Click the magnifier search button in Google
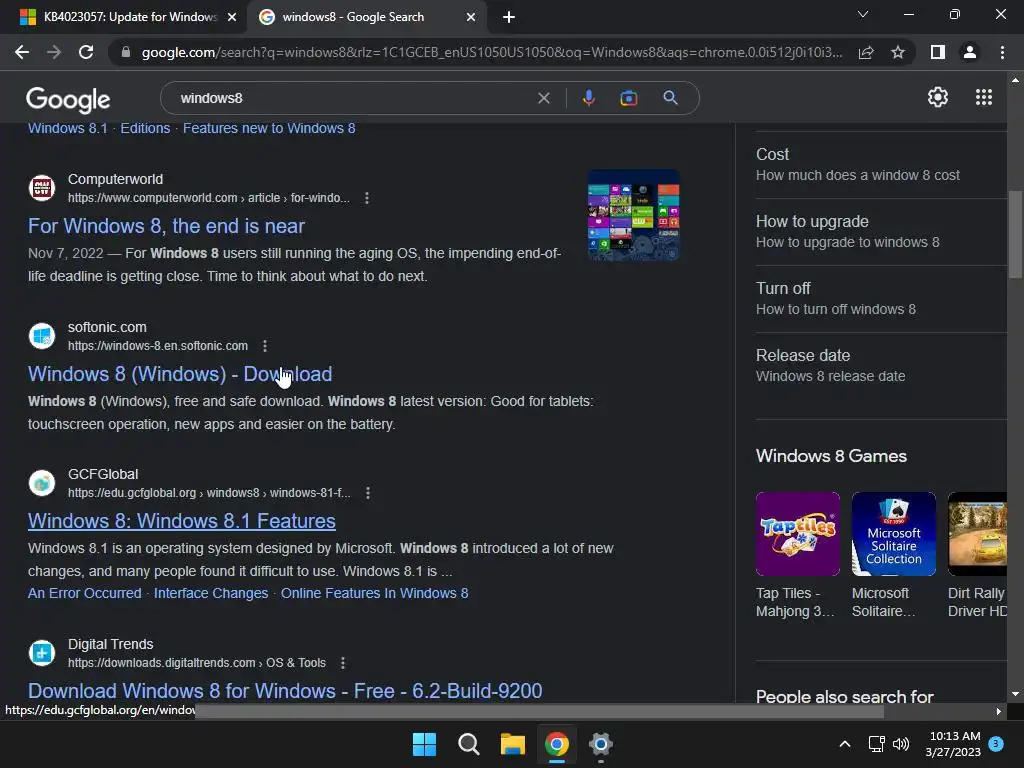Screen dimensions: 1024x768 [x=670, y=98]
